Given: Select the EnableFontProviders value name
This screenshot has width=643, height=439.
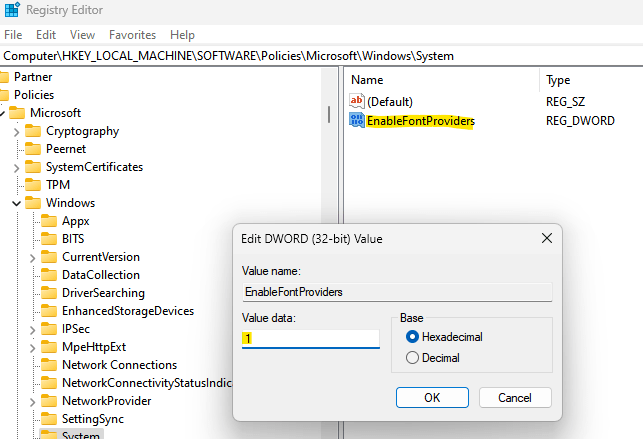Looking at the screenshot, I should pyautogui.click(x=421, y=121).
